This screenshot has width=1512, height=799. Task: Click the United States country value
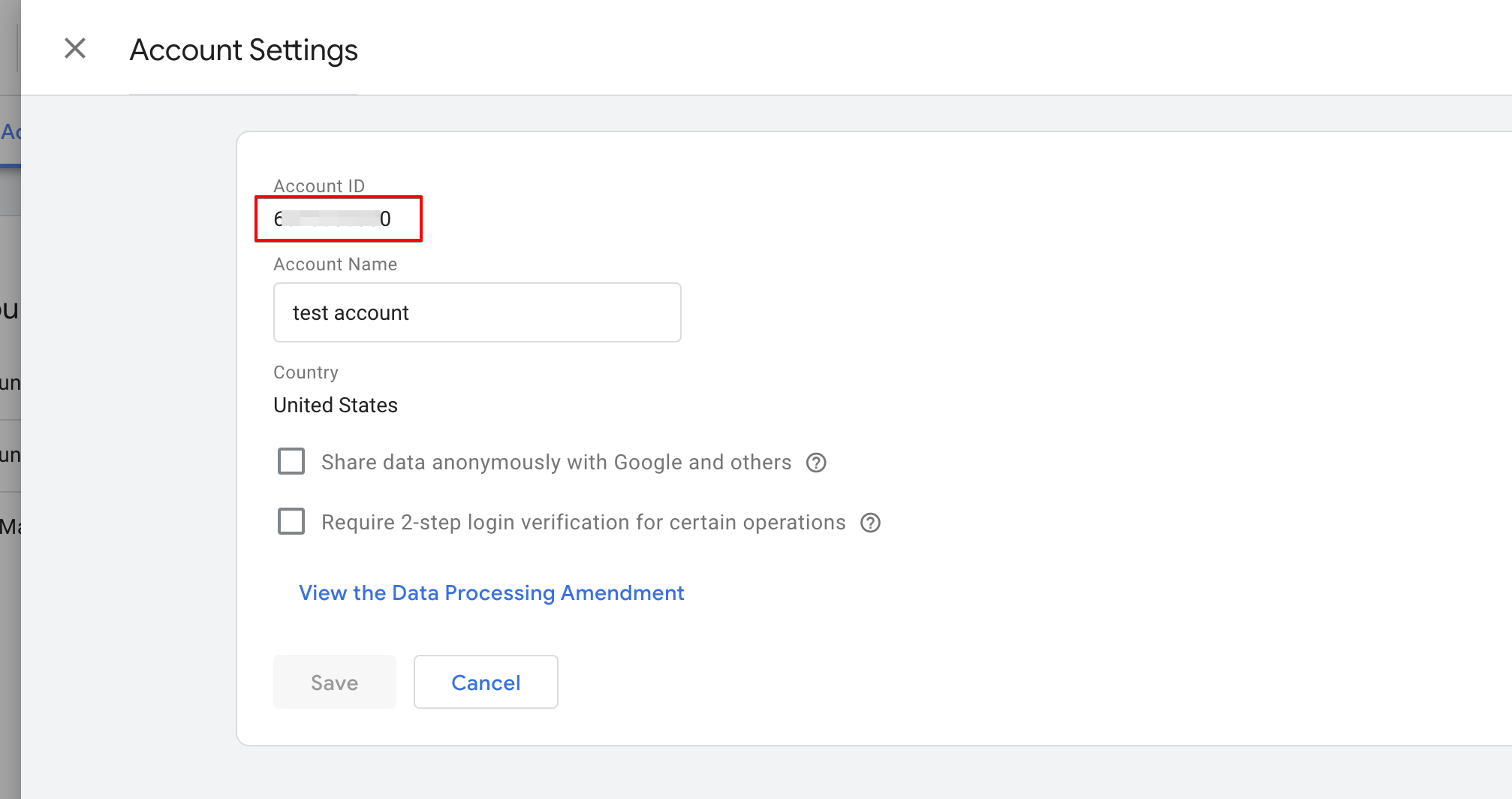[x=336, y=406]
